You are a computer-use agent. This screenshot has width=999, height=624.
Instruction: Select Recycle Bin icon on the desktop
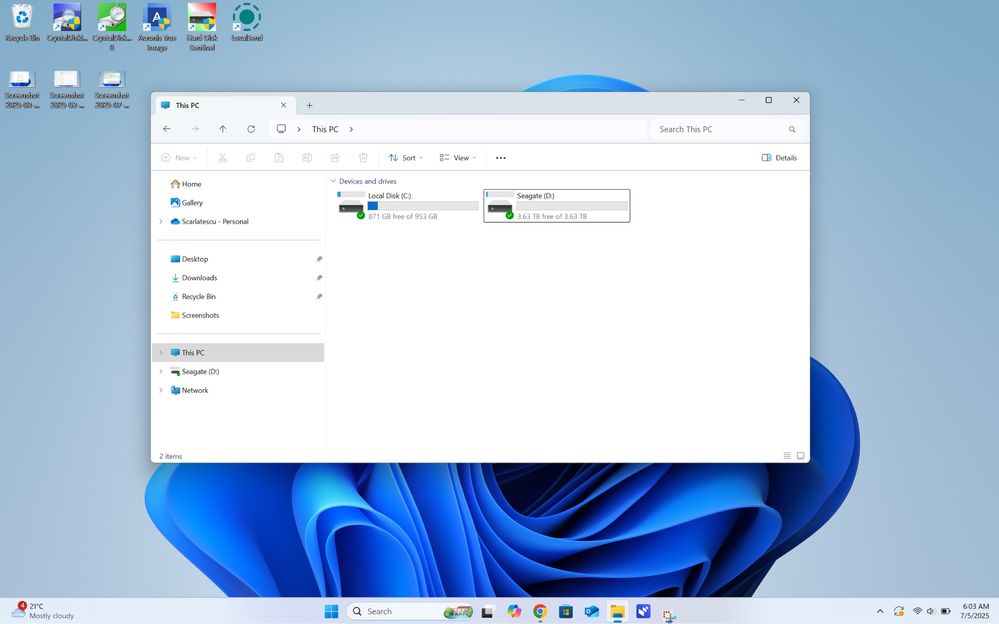click(x=22, y=22)
